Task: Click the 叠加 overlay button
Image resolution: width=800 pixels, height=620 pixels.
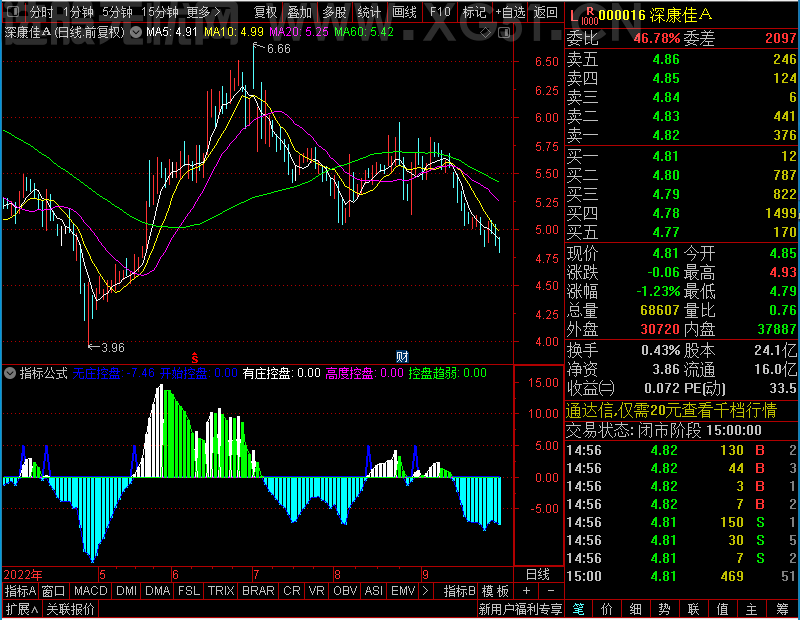Action: [299, 12]
